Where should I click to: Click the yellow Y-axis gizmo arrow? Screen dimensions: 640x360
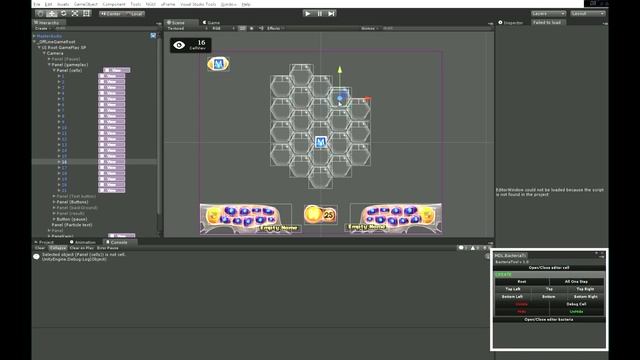(340, 70)
